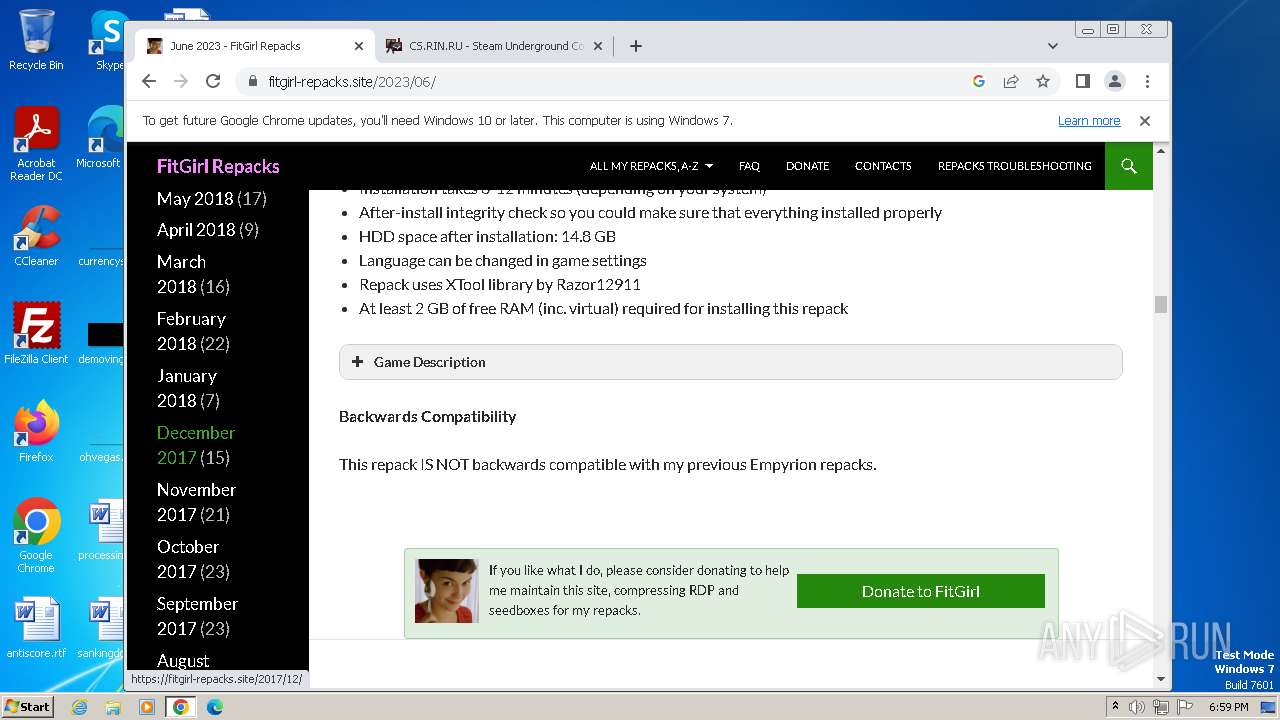
Task: Open the Google Chrome desktop icon
Action: point(36,535)
